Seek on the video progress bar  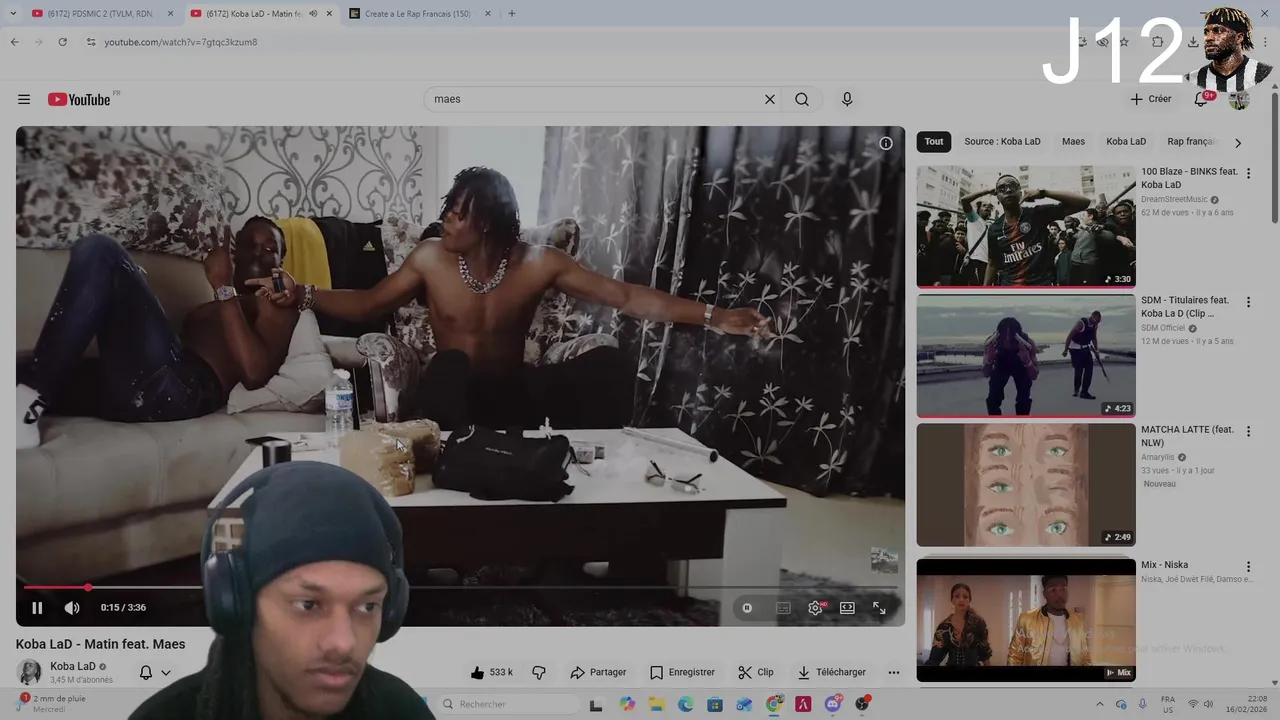click(460, 587)
